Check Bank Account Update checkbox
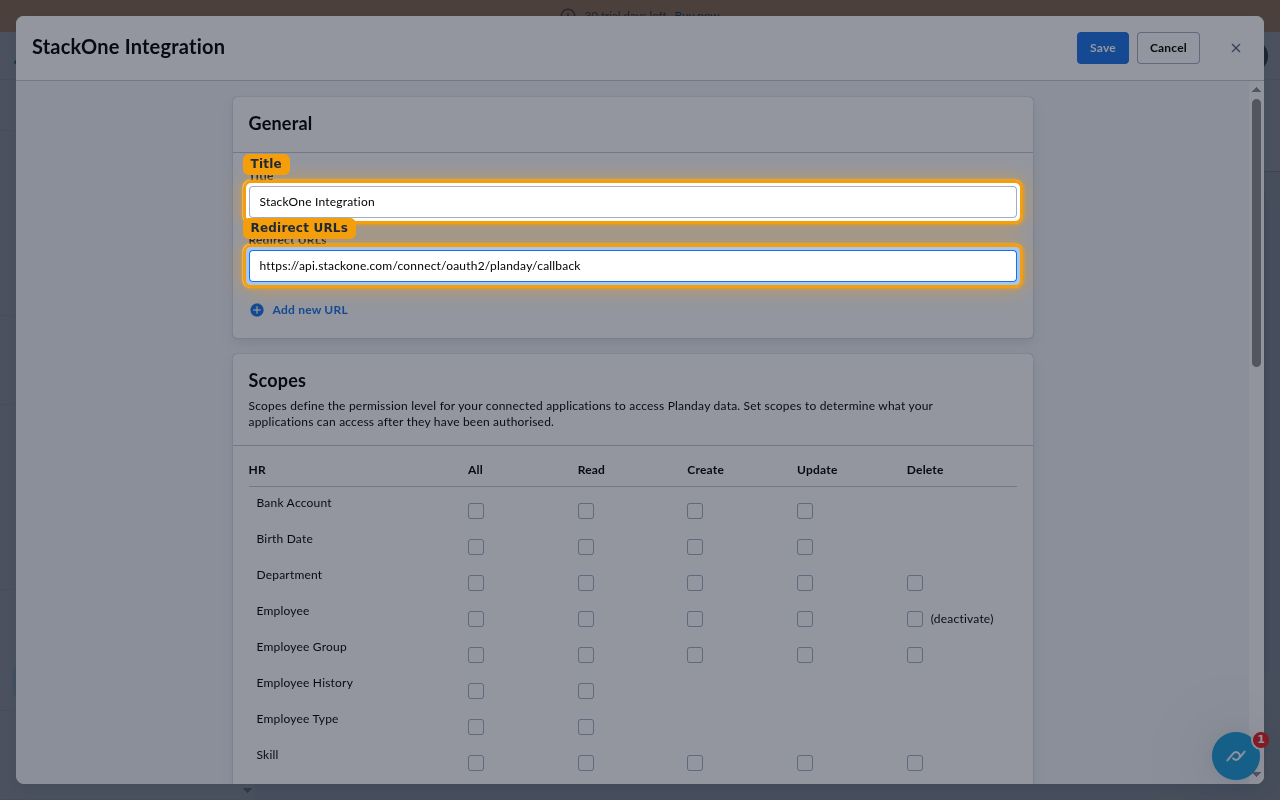The width and height of the screenshot is (1280, 800). pos(805,511)
